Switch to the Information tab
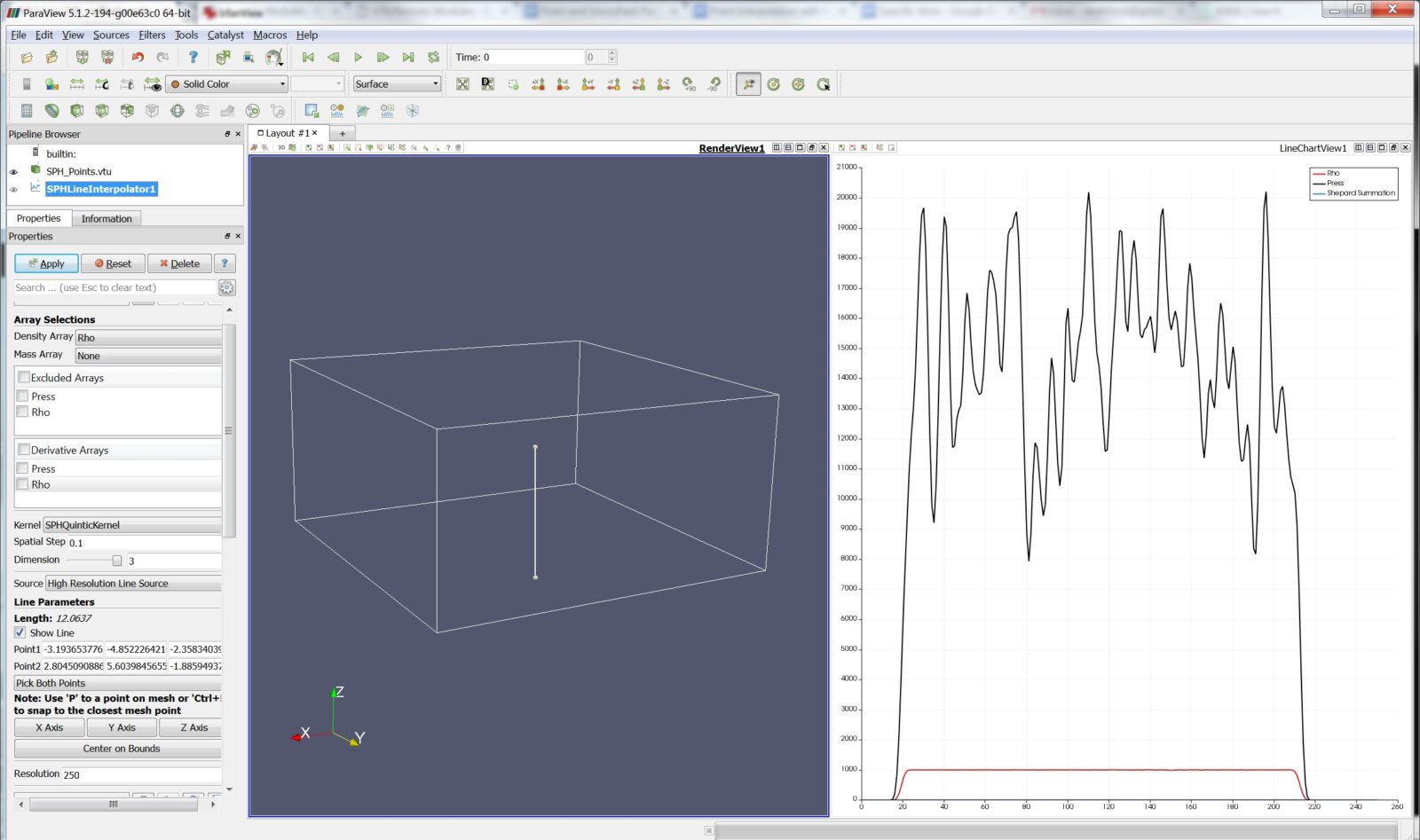1420x840 pixels. pos(106,218)
